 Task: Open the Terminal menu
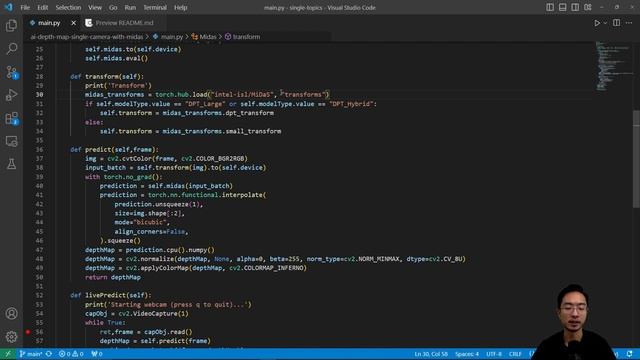pos(155,7)
